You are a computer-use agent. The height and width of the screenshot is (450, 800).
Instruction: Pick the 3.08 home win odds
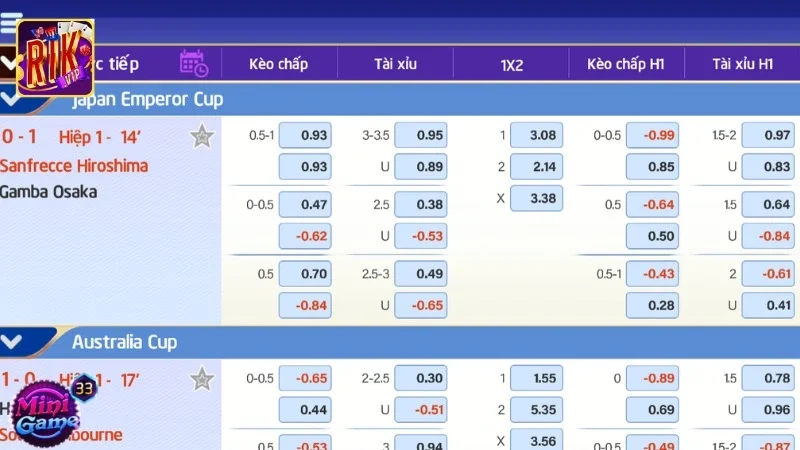pos(536,135)
